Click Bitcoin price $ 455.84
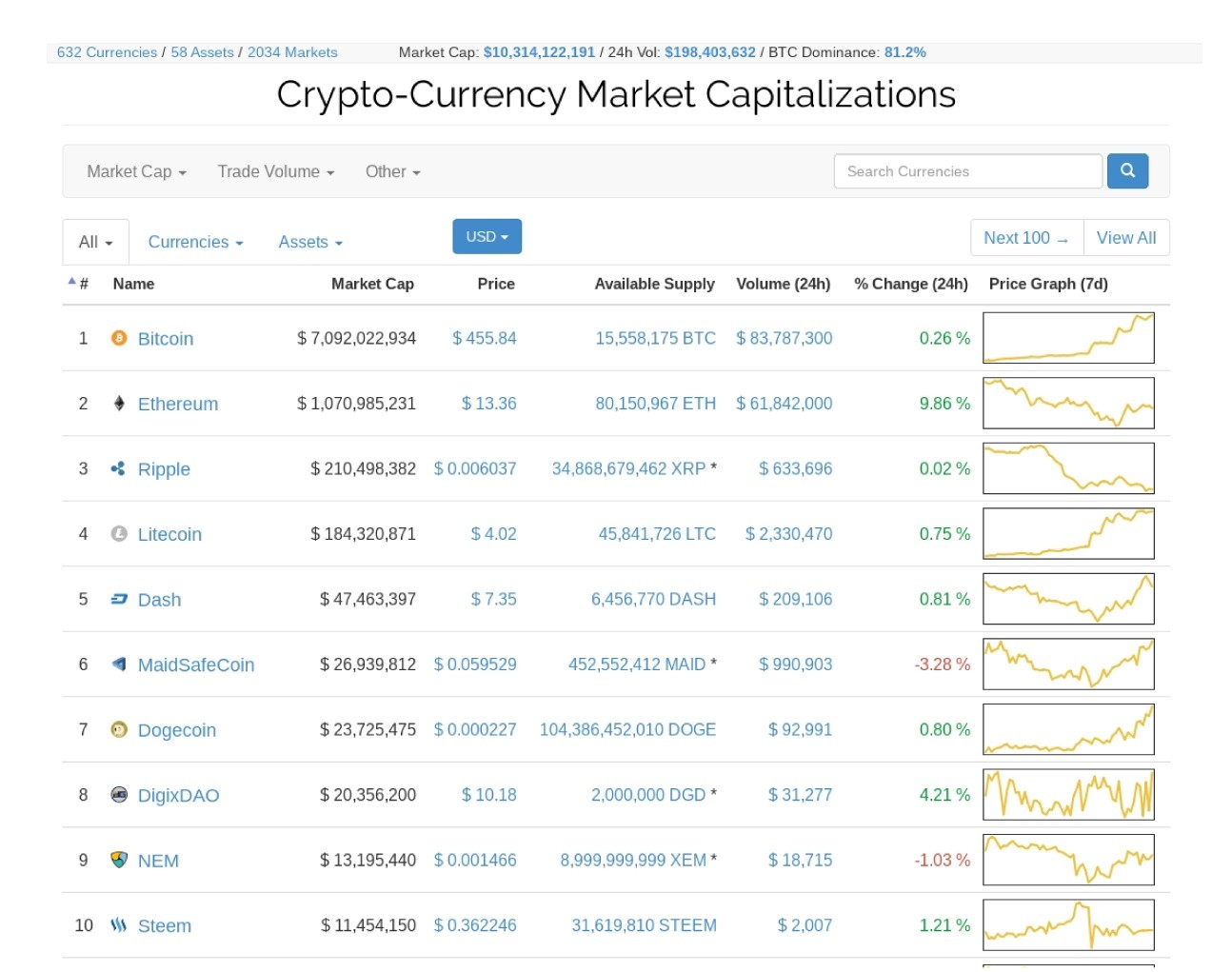 [485, 338]
